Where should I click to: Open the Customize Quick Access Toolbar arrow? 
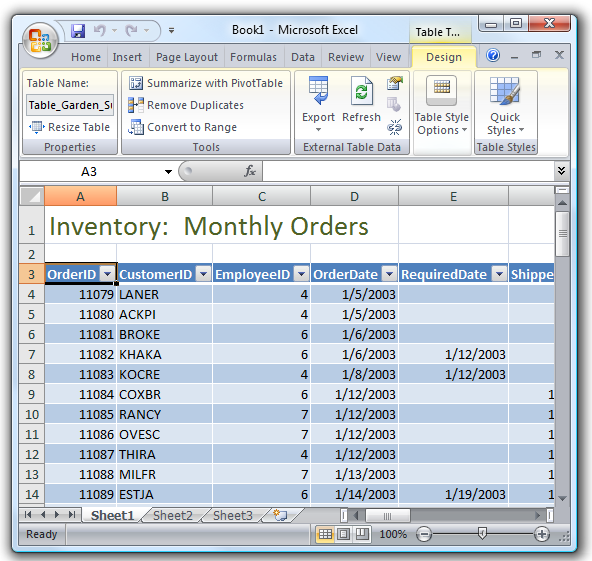171,31
